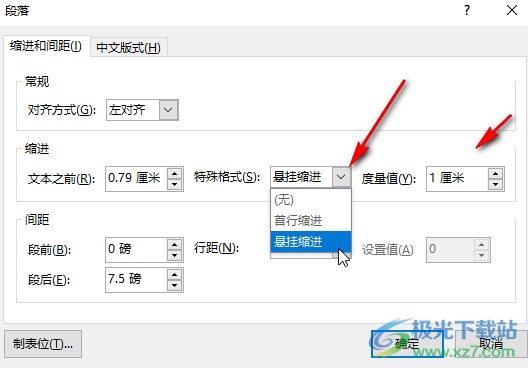Open help with the ? icon

click(467, 10)
